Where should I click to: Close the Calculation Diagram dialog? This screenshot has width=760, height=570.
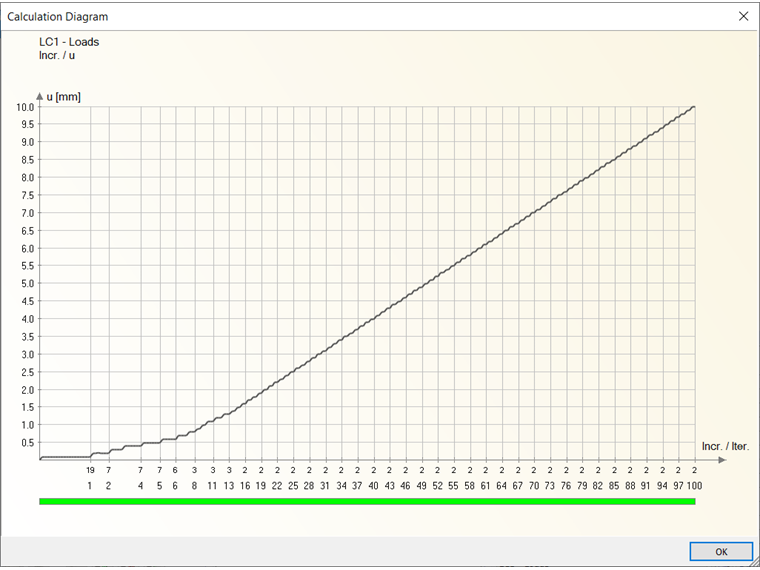click(x=744, y=16)
